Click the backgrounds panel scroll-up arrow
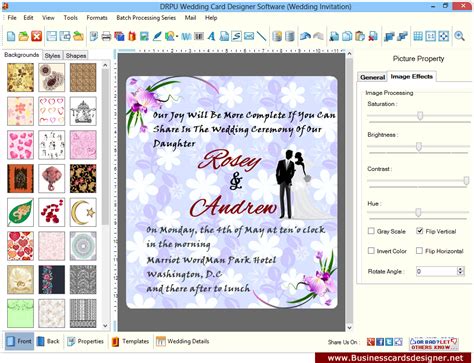The height and width of the screenshot is (363, 474). click(105, 65)
